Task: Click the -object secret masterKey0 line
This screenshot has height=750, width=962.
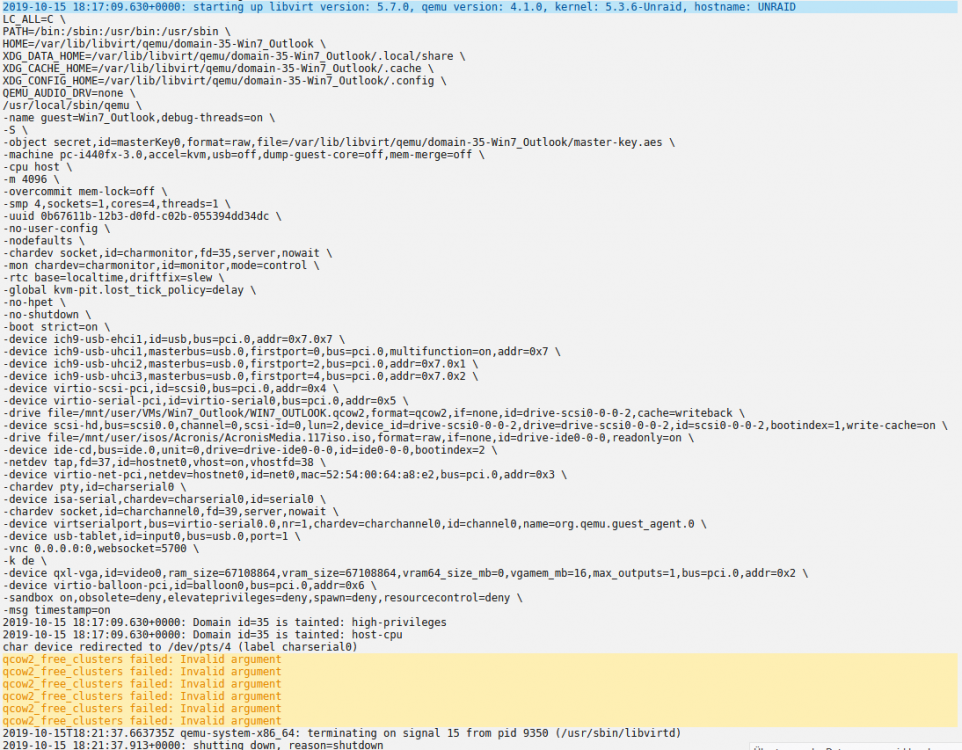Action: tap(339, 142)
